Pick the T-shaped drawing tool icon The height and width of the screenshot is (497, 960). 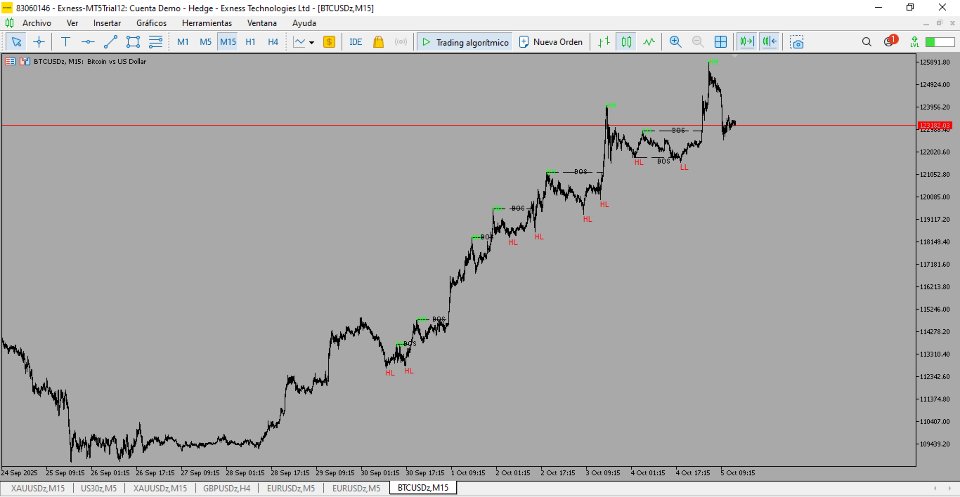point(65,42)
